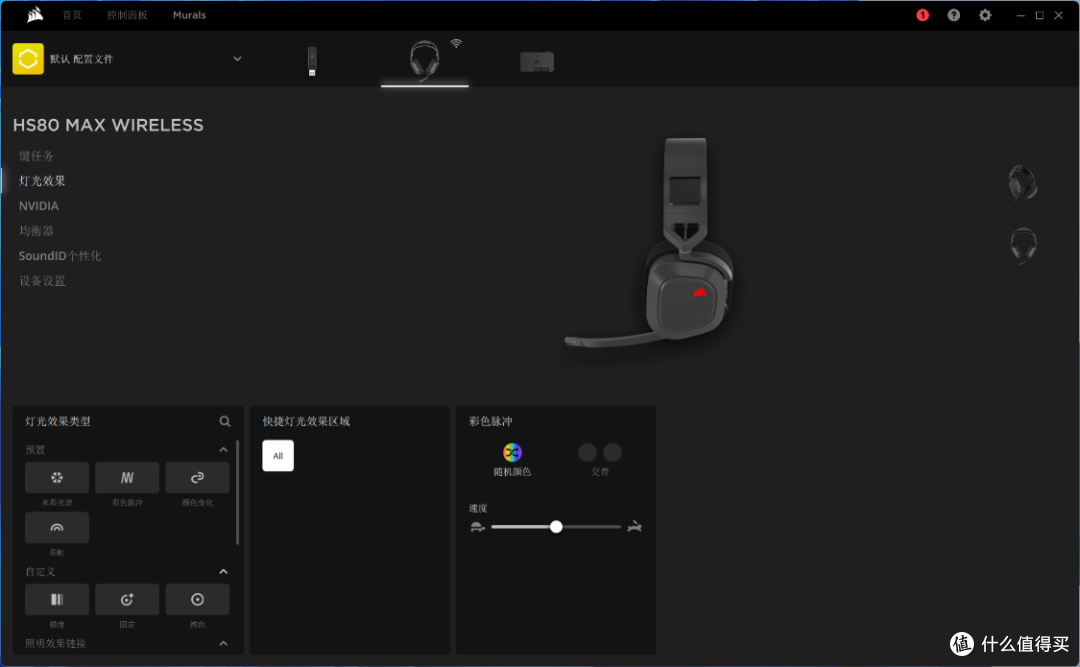This screenshot has height=667, width=1080.
Task: Click the HS80 MAX WIRELESS title
Action: pos(108,125)
